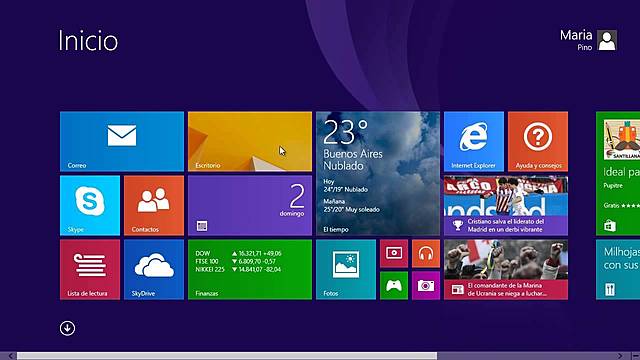The image size is (640, 360).
Task: Open the Store tile featuring Pupitre
Action: (618, 173)
